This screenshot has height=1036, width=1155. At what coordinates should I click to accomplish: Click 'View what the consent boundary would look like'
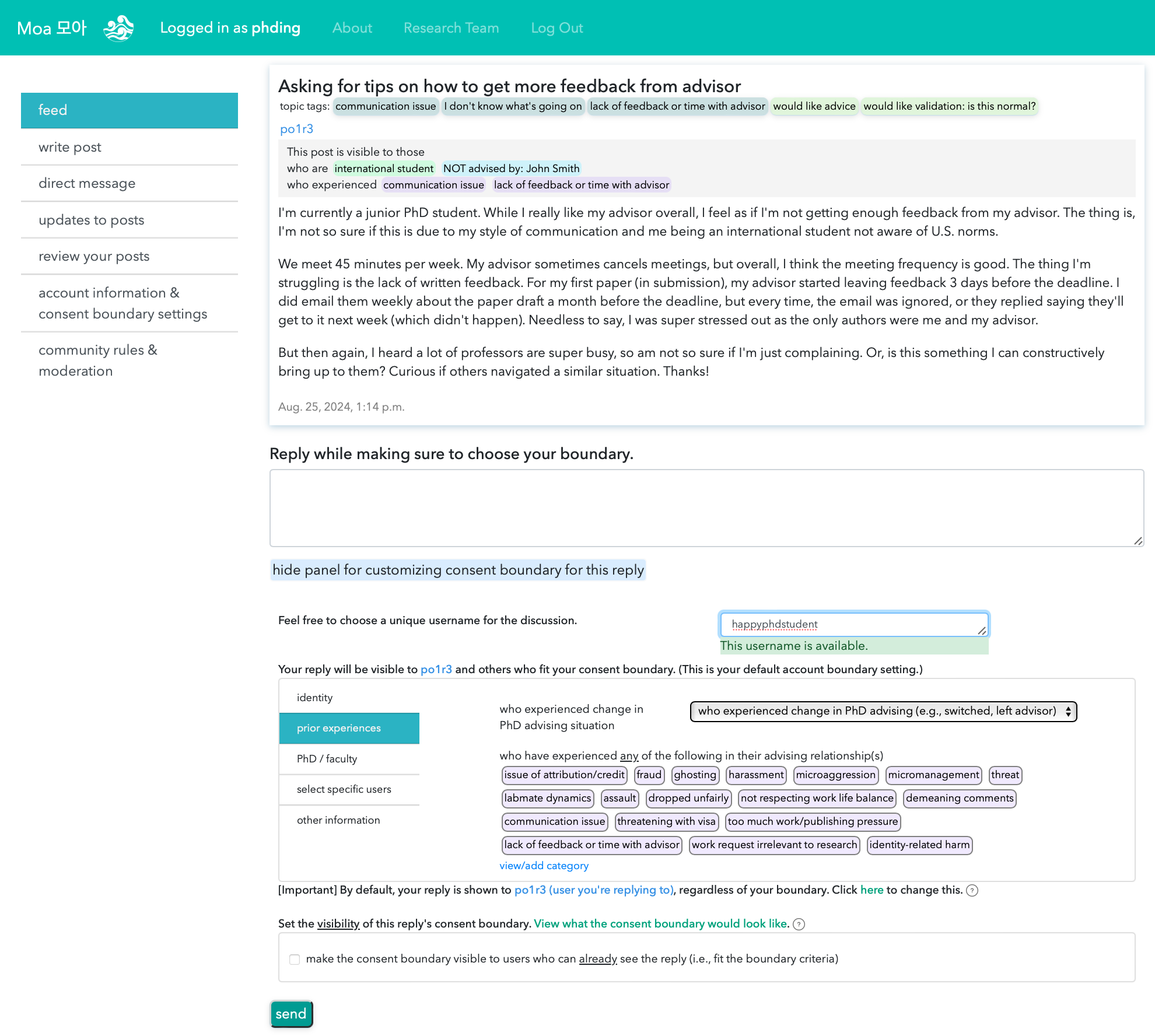tap(661, 924)
